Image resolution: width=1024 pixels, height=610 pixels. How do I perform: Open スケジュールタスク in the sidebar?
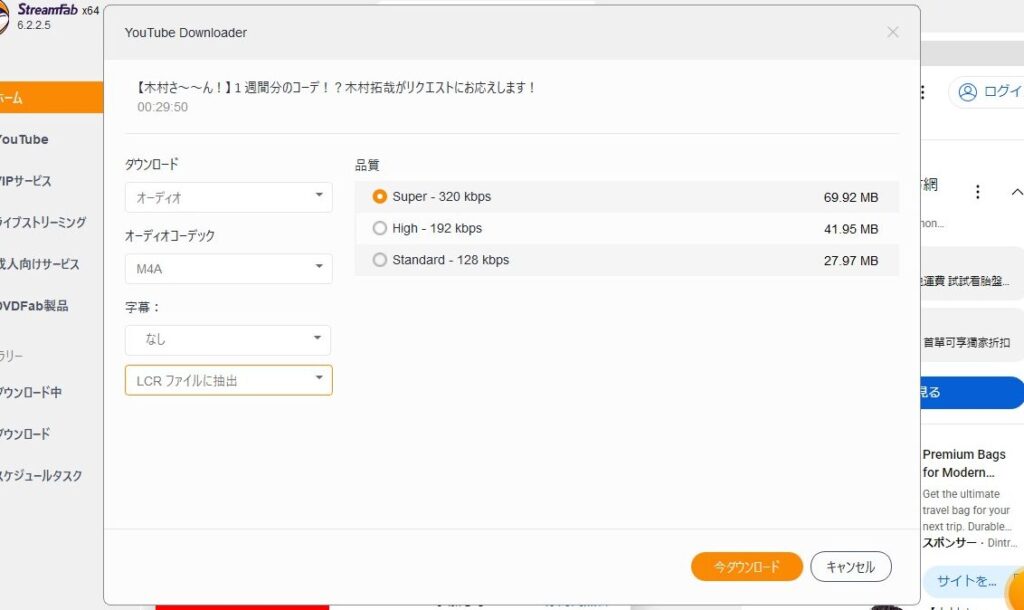click(x=40, y=476)
